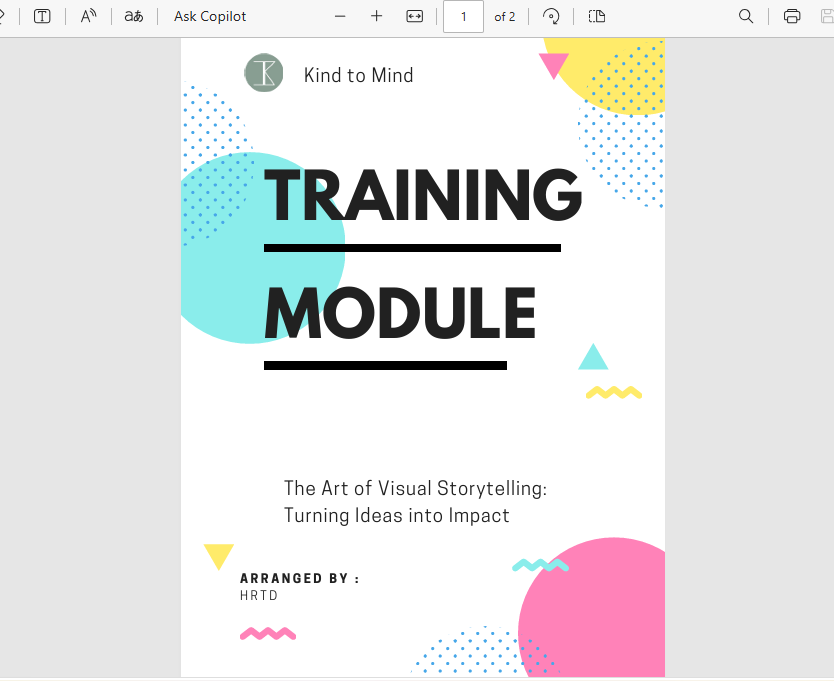Select the "ARRANGED BY :" label
Viewport: 834px width, 681px height.
click(x=299, y=578)
